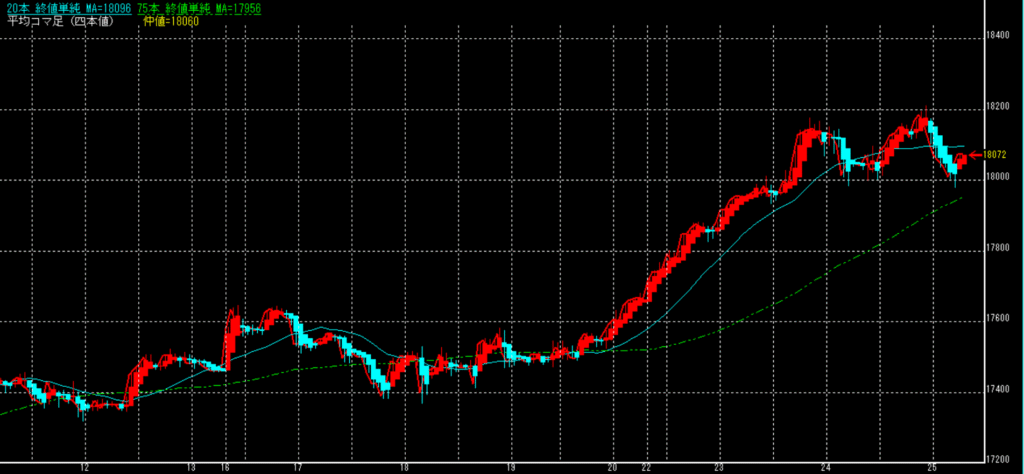This screenshot has width=1024, height=474.
Task: Click the 18400 price axis label
Action: [996, 35]
